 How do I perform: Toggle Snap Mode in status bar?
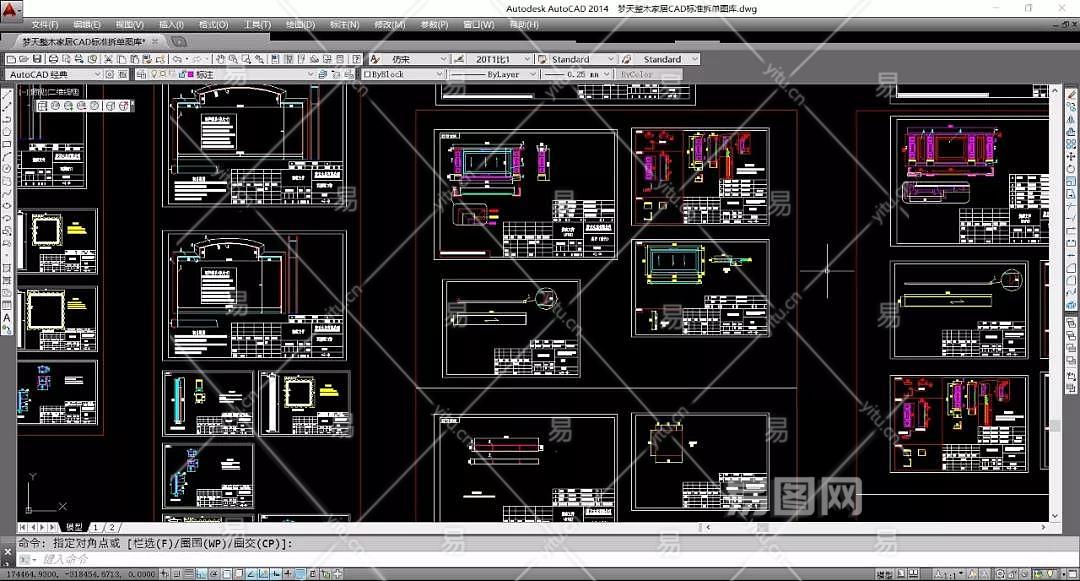pos(177,573)
